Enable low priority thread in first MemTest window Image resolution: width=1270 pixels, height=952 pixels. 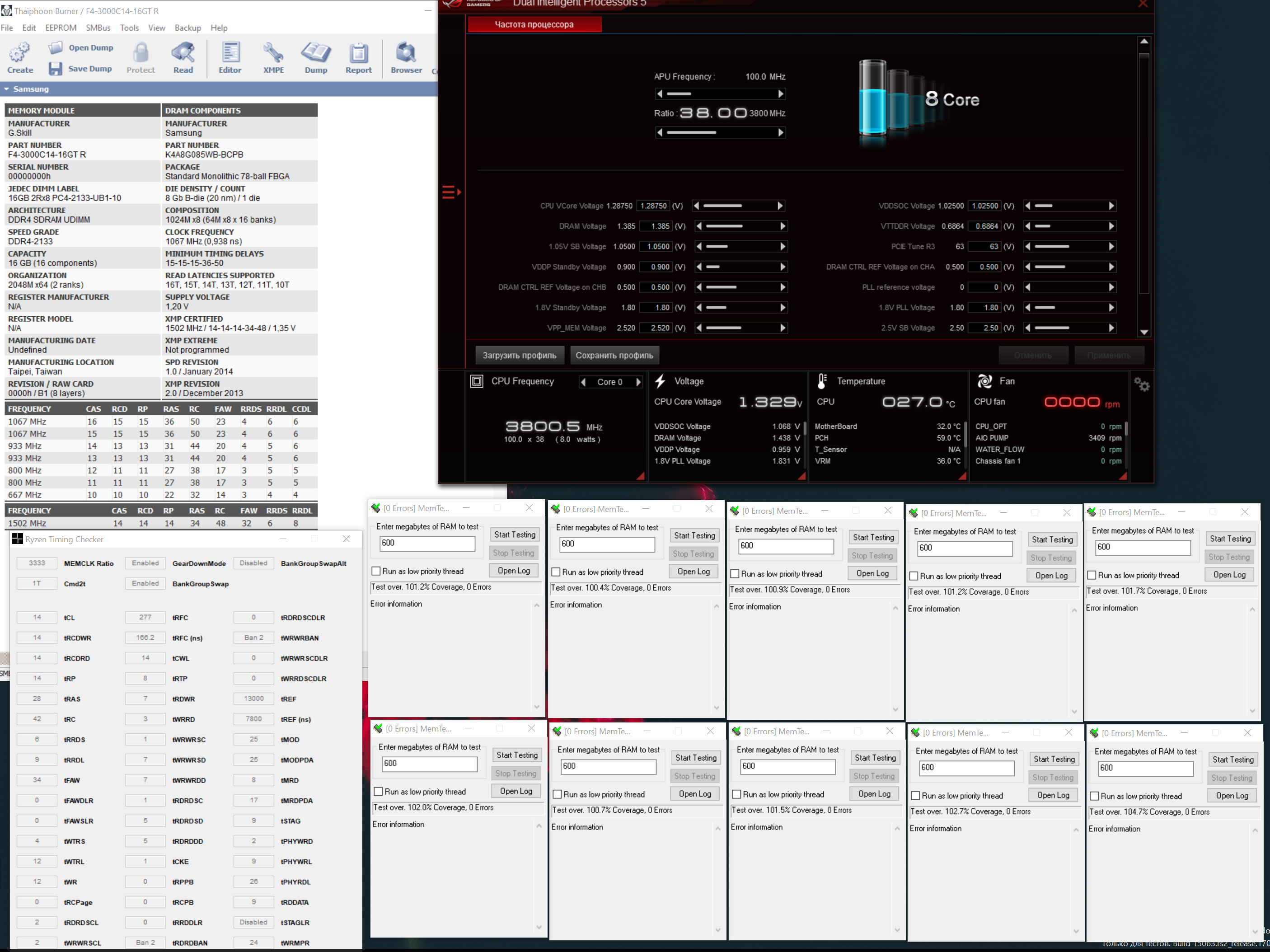point(377,571)
